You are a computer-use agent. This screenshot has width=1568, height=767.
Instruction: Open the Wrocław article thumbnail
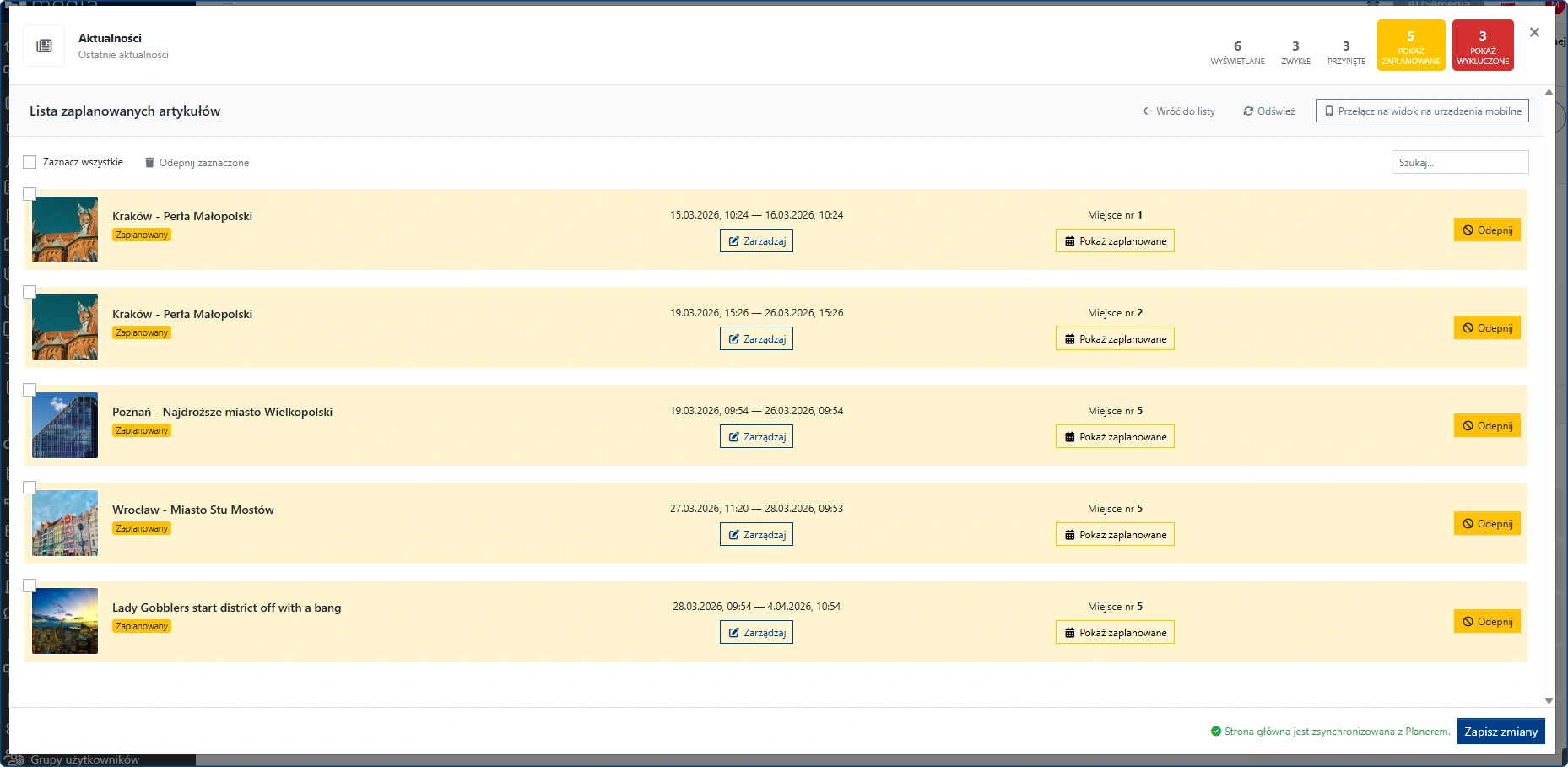coord(65,523)
